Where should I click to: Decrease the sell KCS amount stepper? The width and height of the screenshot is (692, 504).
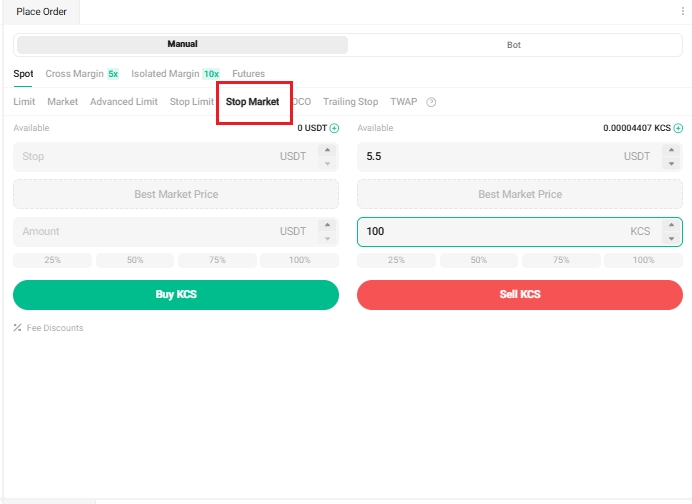click(x=671, y=238)
